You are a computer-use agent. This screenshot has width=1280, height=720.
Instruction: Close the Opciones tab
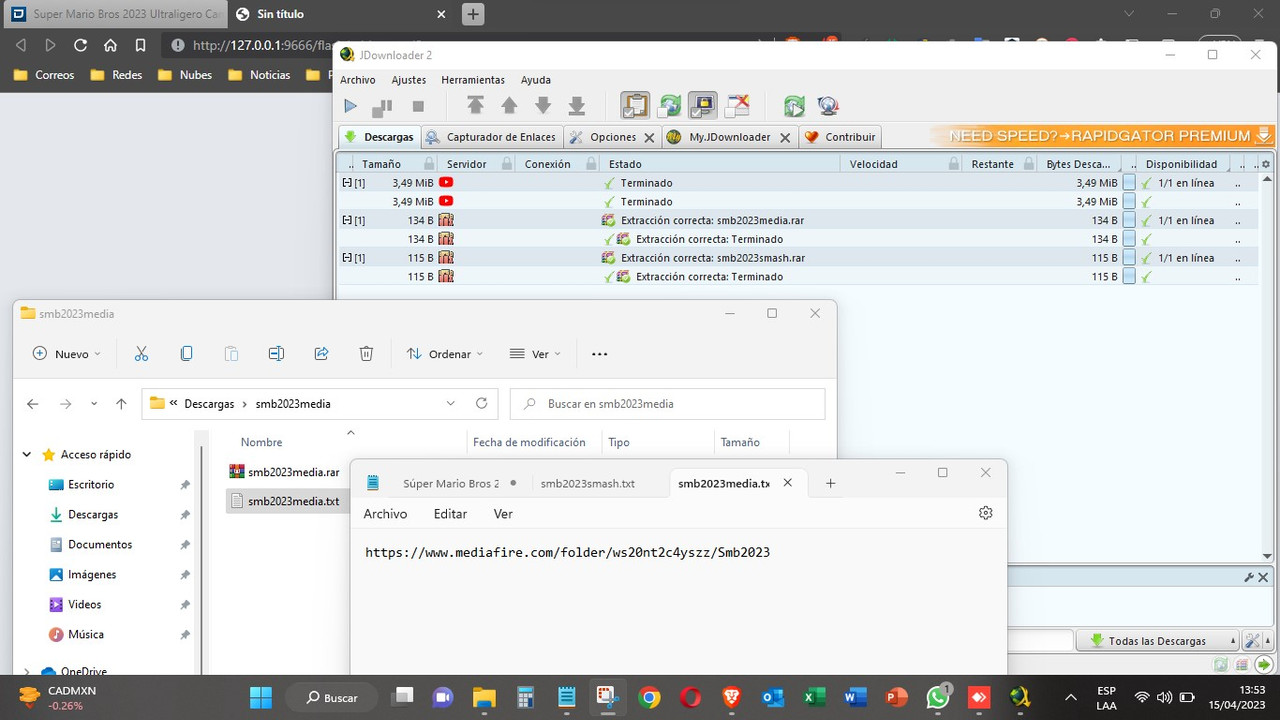click(x=650, y=138)
